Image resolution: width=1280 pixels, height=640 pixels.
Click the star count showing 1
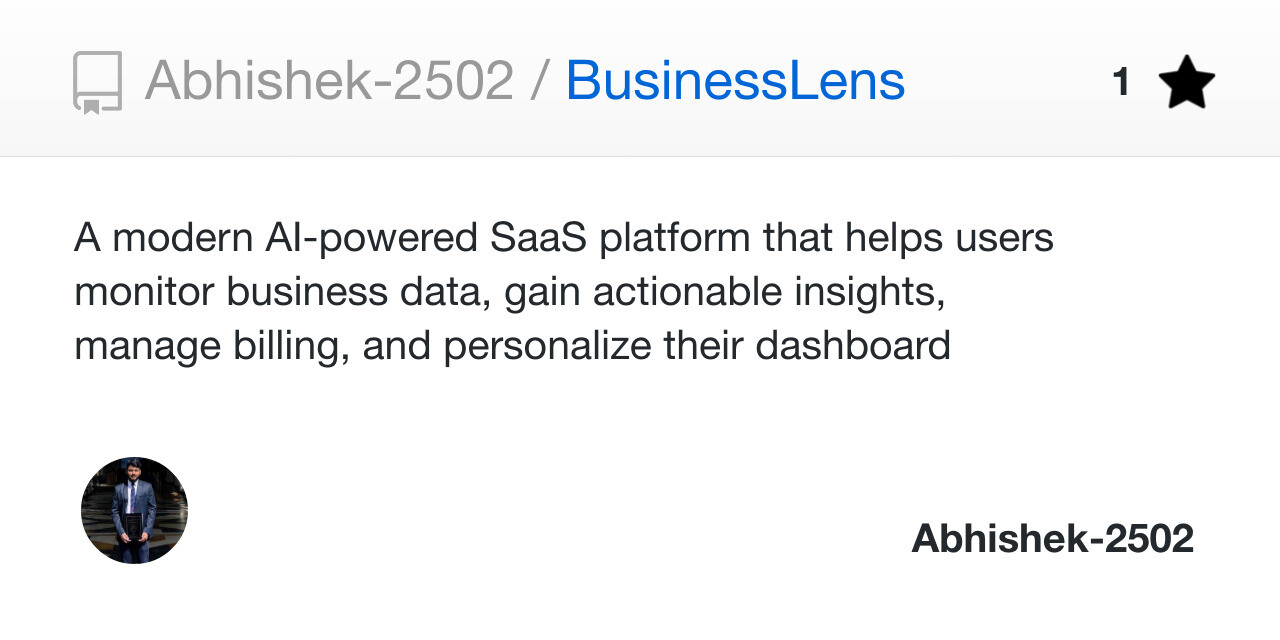[1122, 81]
